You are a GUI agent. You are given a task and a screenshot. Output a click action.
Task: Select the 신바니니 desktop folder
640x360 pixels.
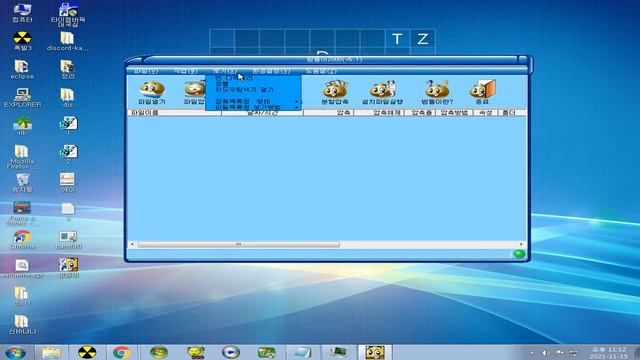22,325
